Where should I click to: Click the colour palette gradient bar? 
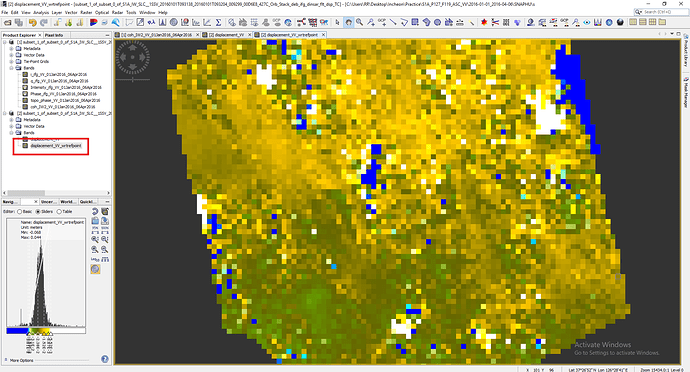(x=46, y=330)
